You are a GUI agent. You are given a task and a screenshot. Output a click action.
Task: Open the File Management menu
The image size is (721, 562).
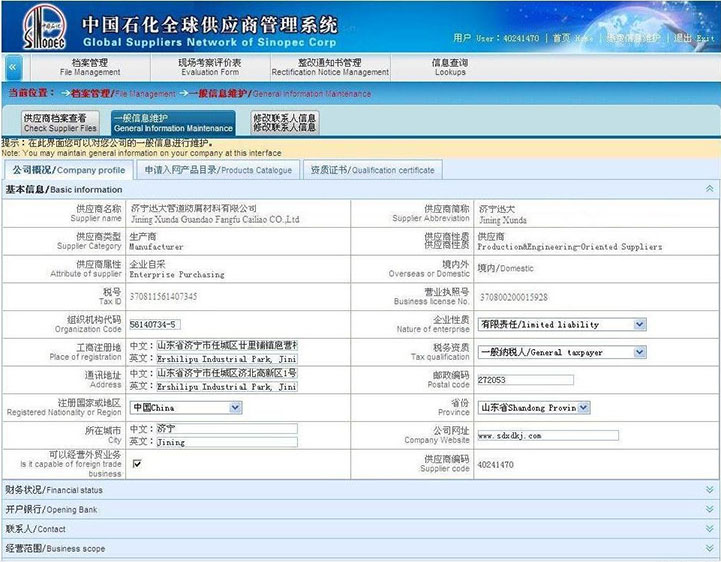(90, 67)
